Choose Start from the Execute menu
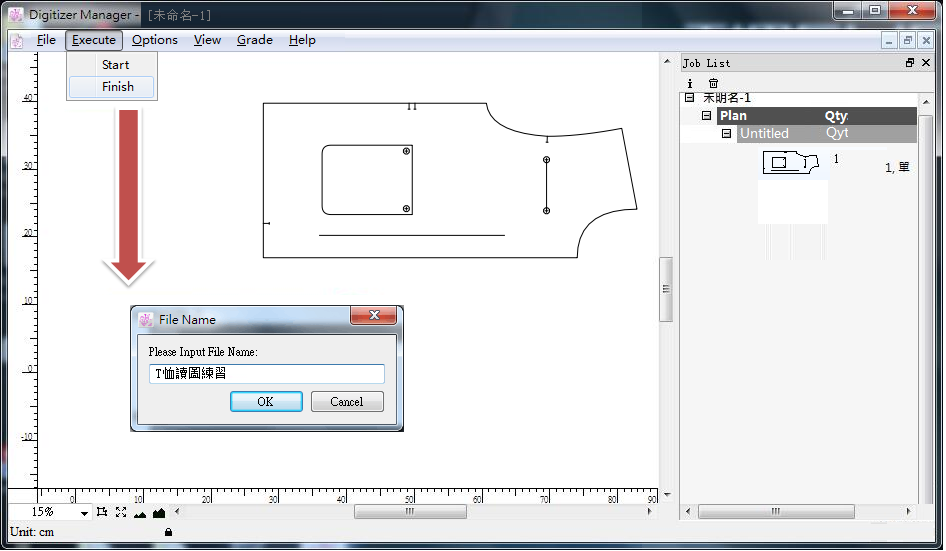This screenshot has width=946, height=551. coord(115,65)
